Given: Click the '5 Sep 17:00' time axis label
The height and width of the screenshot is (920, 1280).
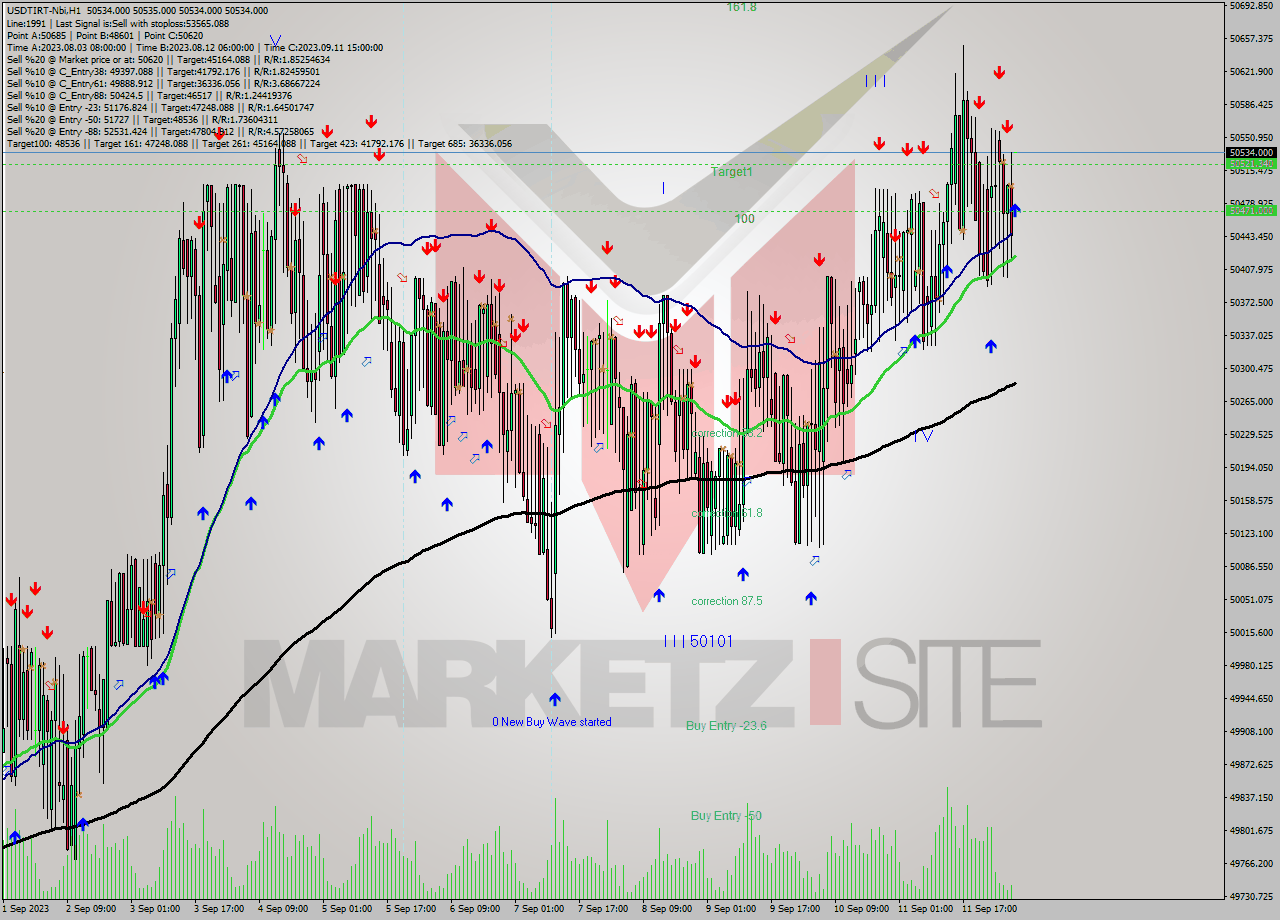Looking at the screenshot, I should click(410, 909).
